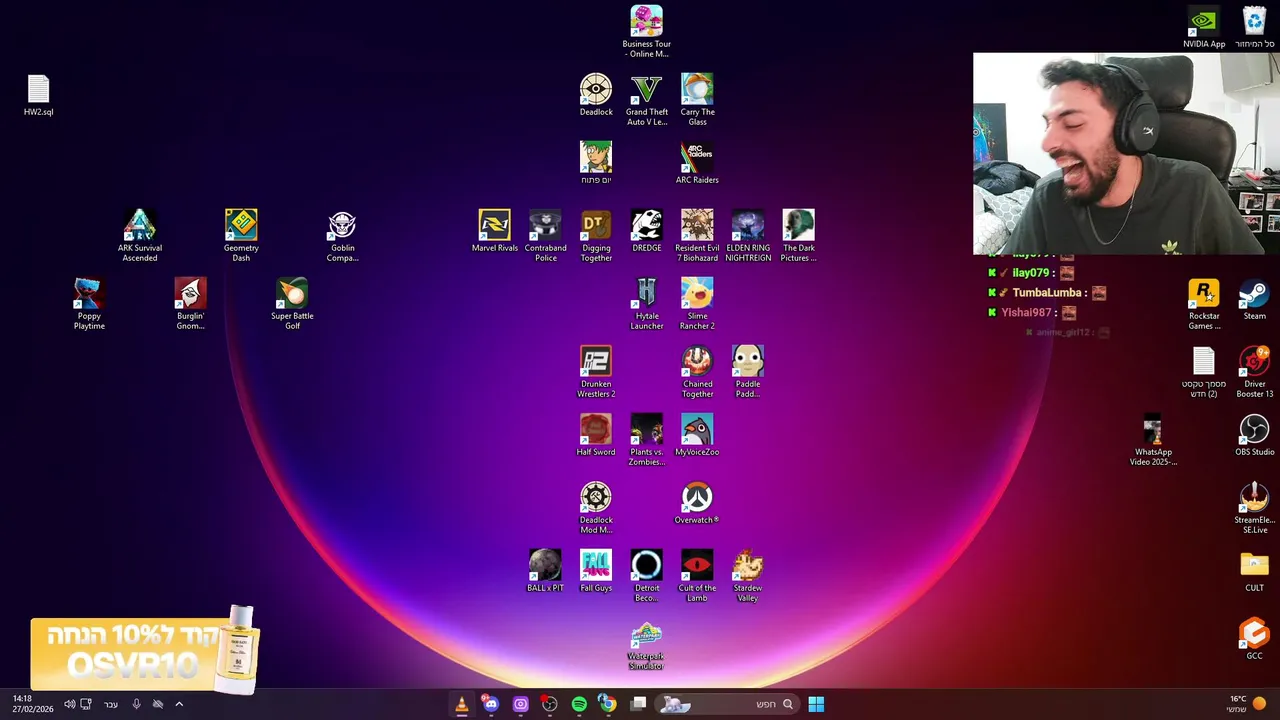
Task: Select the DREDGE desktop icon
Action: tap(647, 231)
